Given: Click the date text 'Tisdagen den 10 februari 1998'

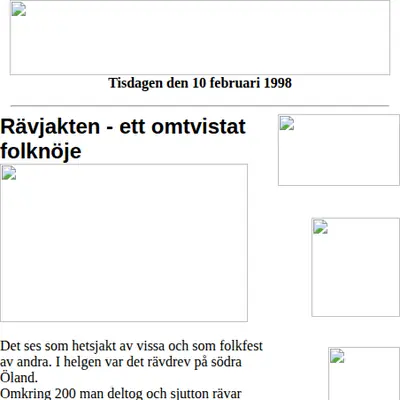Looking at the screenshot, I should pyautogui.click(x=200, y=83).
